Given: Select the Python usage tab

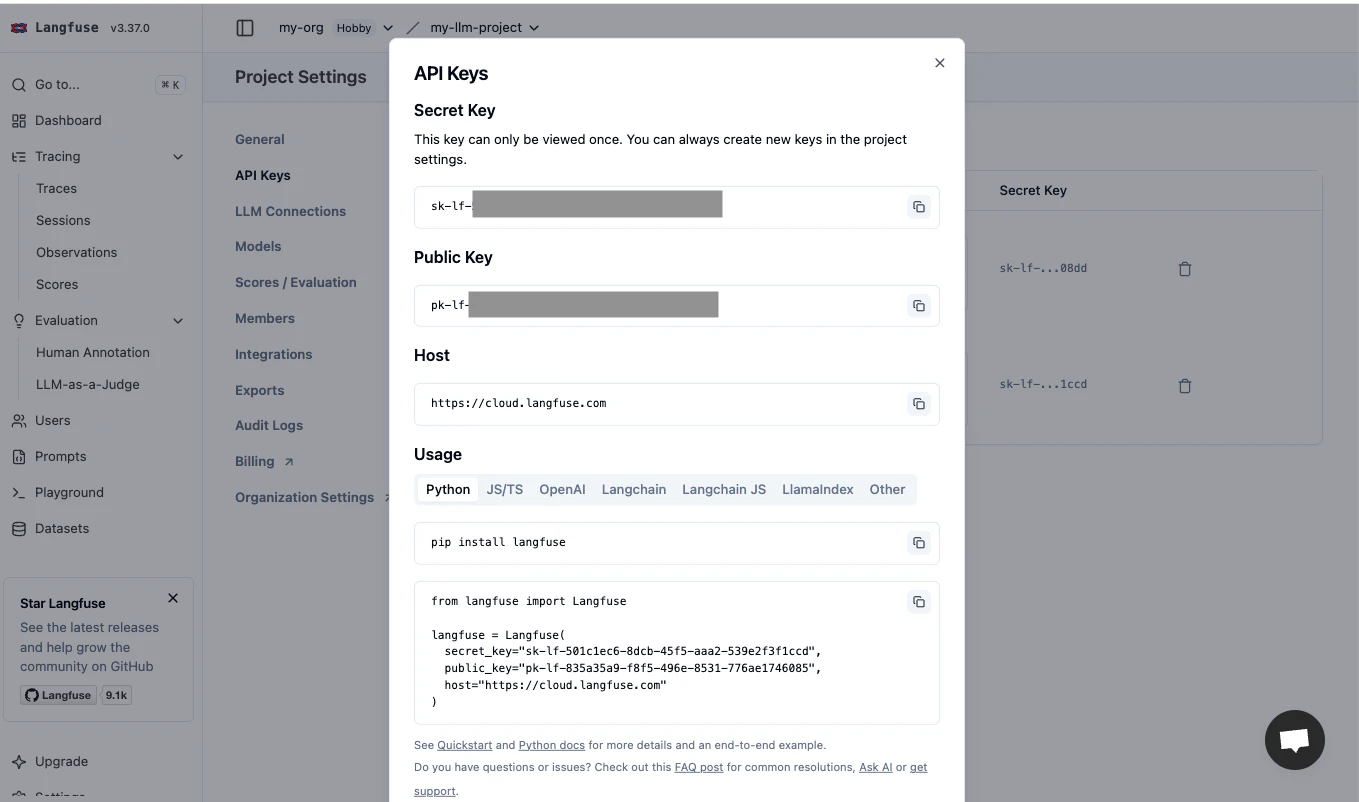Looking at the screenshot, I should [448, 490].
